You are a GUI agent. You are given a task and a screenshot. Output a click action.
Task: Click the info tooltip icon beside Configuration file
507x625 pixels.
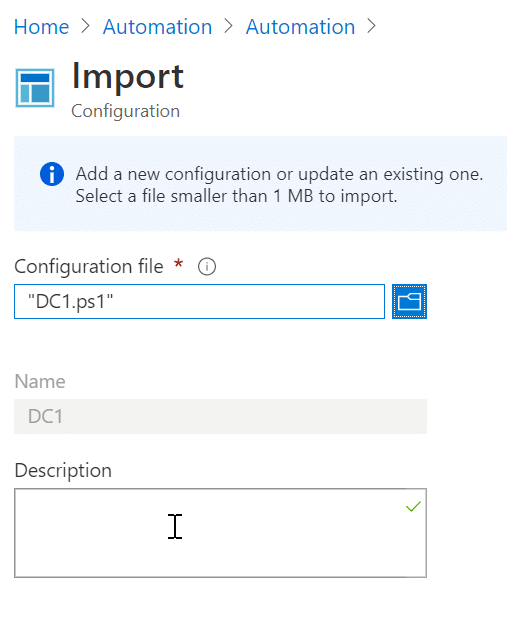(207, 266)
